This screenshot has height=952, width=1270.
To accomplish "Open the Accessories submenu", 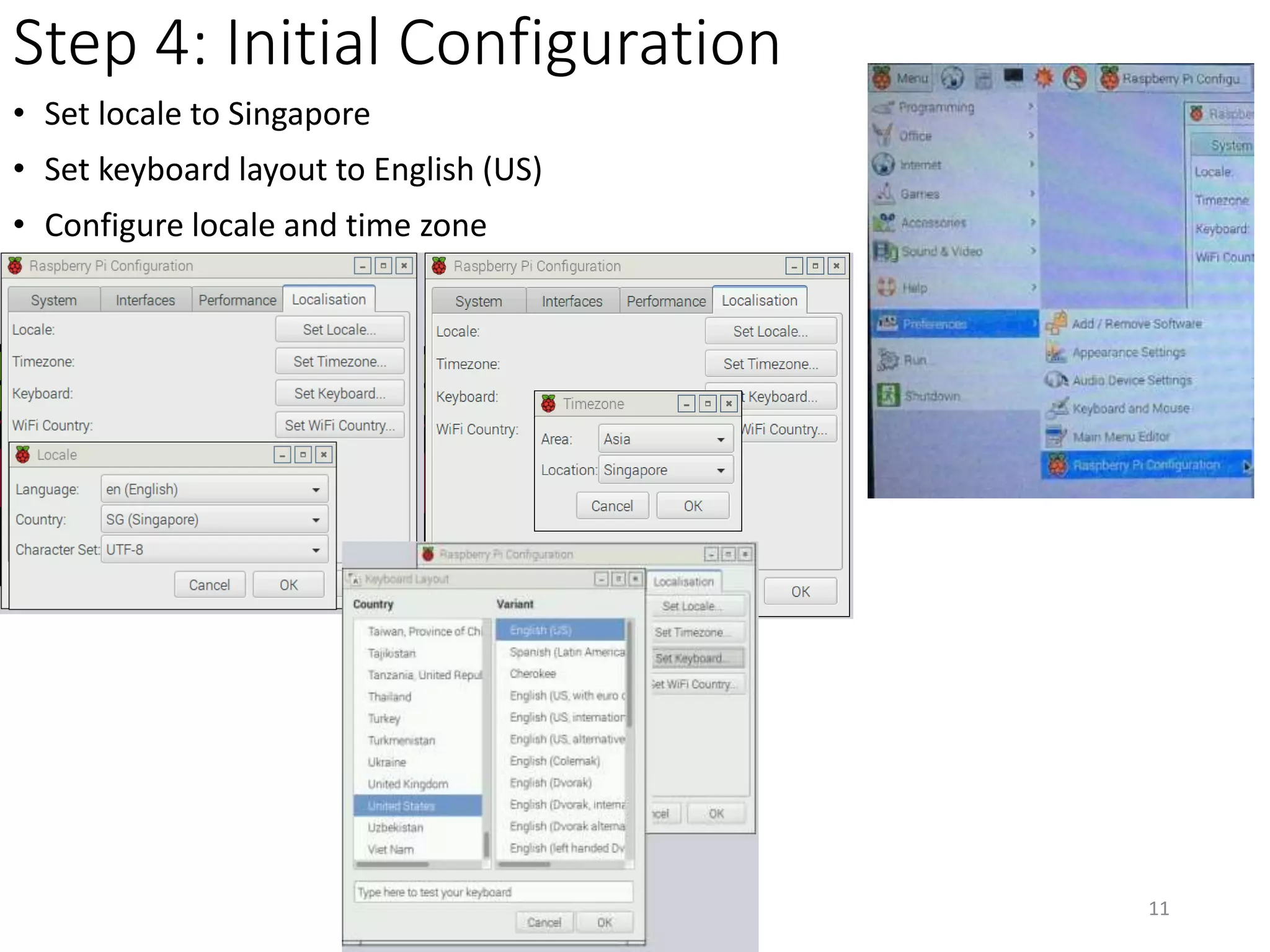I will point(953,223).
